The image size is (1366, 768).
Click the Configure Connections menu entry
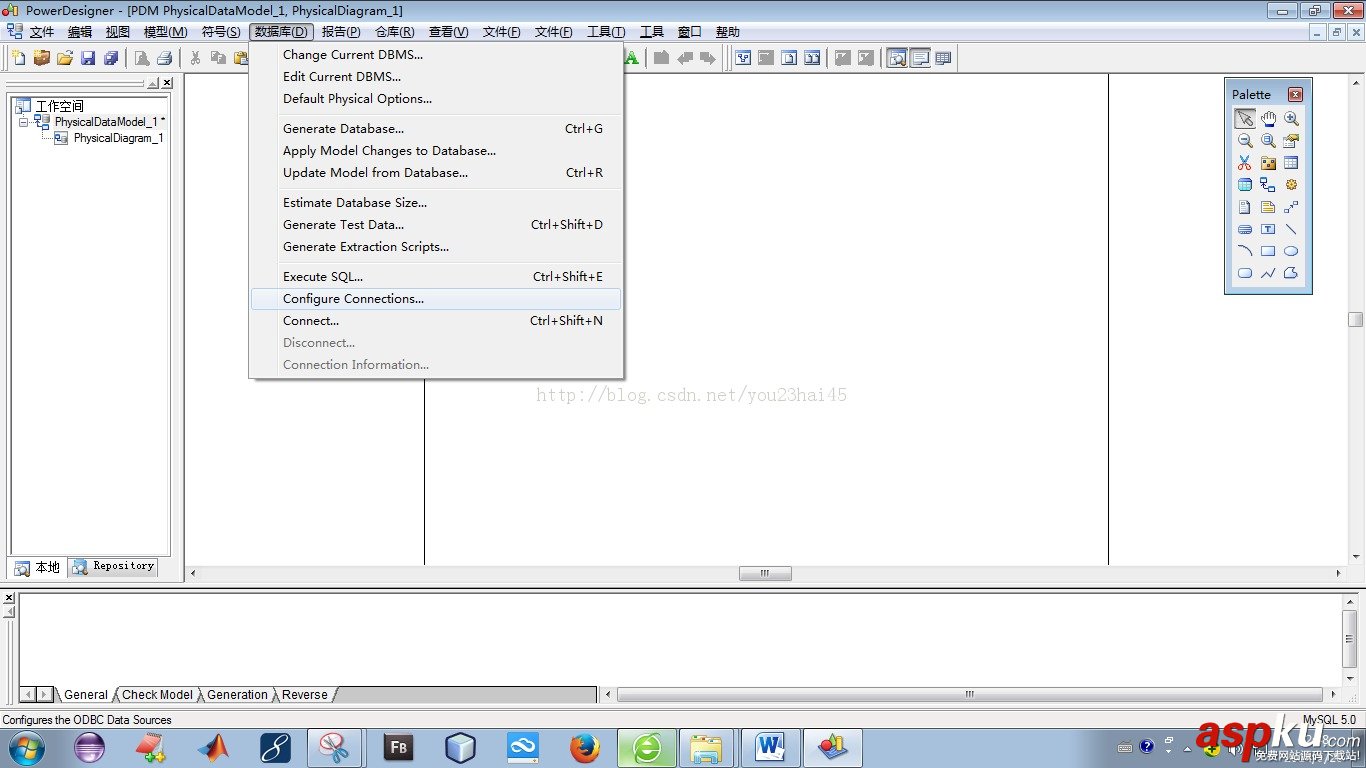pyautogui.click(x=353, y=298)
